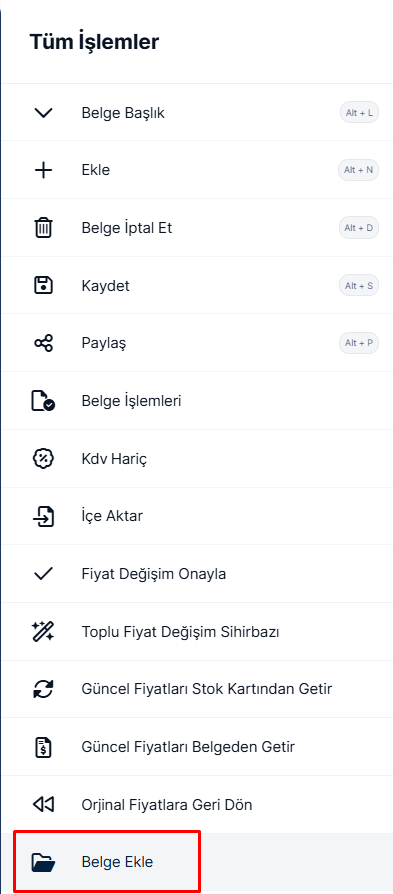Click the share icon beside Paylaş

click(x=43, y=343)
